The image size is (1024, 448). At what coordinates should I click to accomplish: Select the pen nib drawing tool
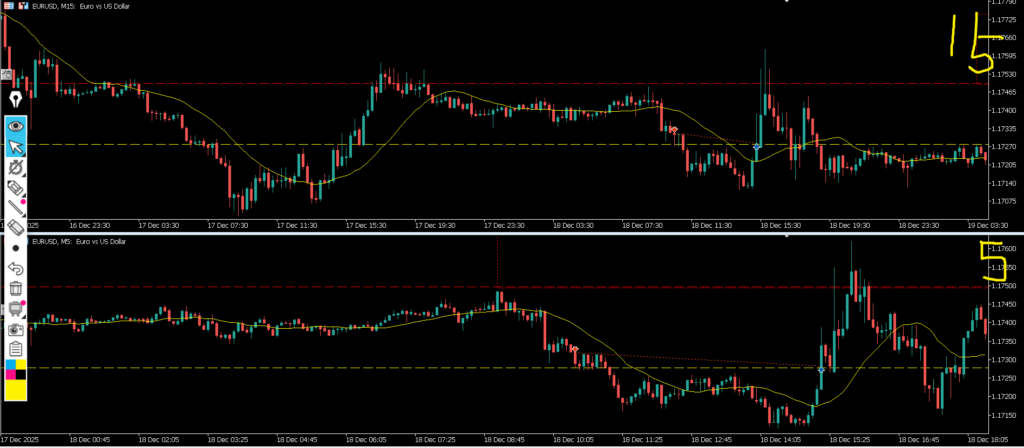coord(16,101)
